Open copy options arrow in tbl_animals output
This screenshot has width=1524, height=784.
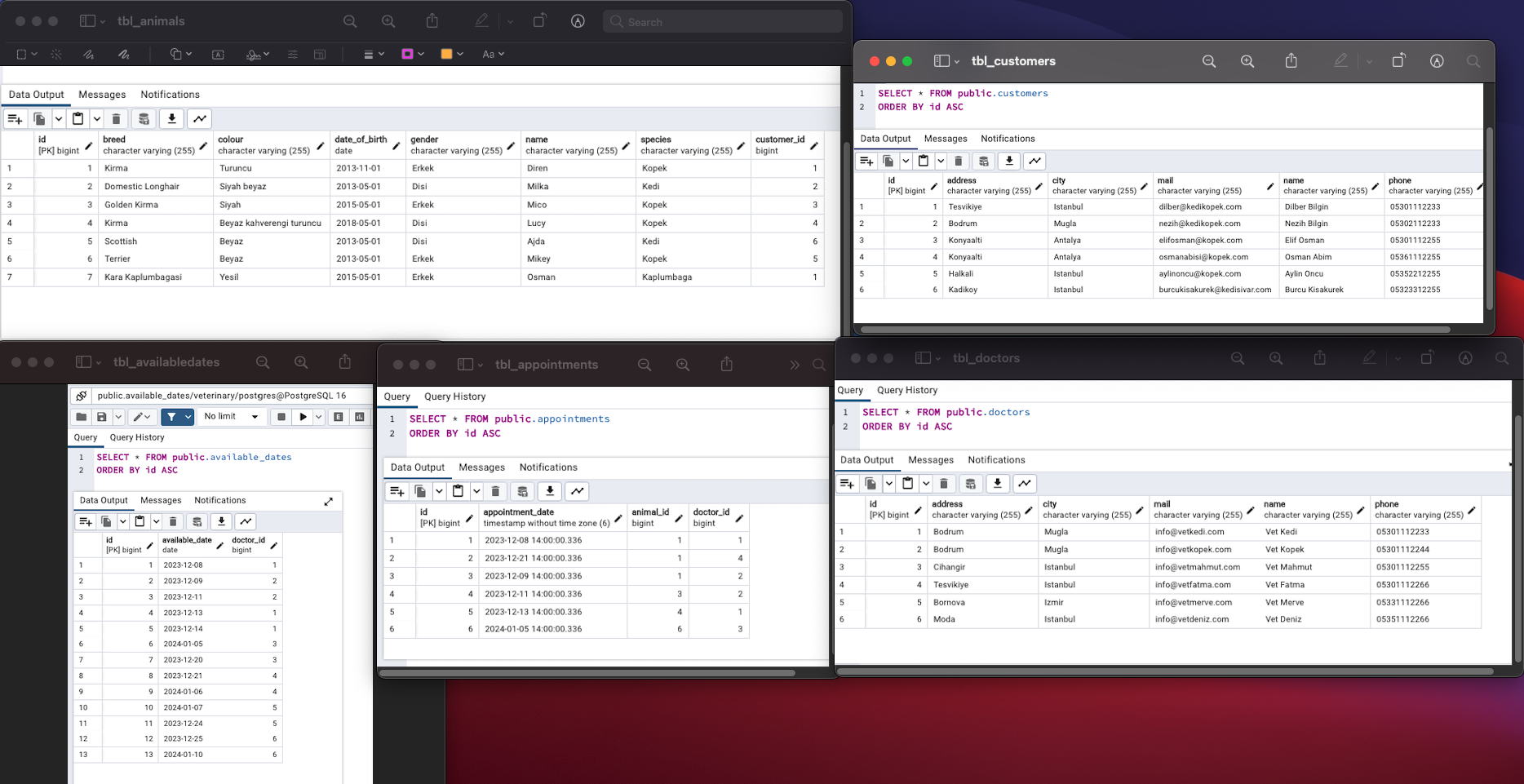click(59, 119)
